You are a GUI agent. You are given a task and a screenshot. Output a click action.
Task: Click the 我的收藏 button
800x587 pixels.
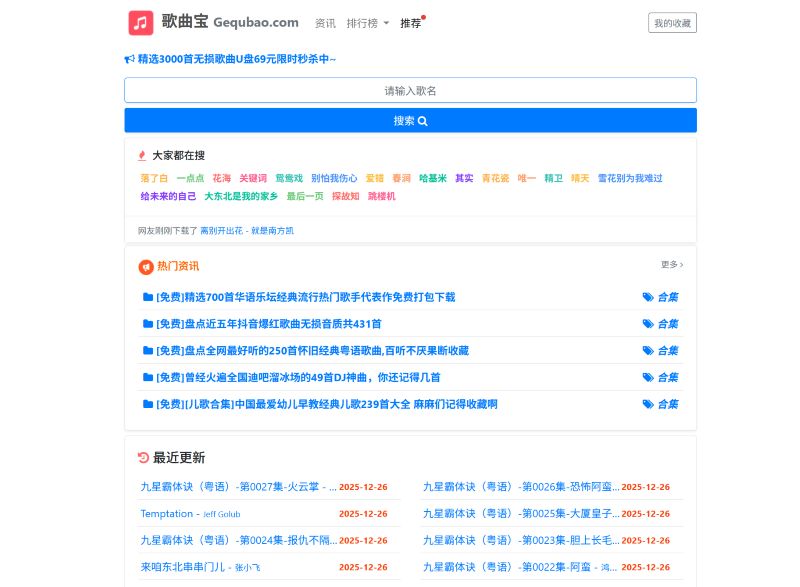[x=671, y=22]
